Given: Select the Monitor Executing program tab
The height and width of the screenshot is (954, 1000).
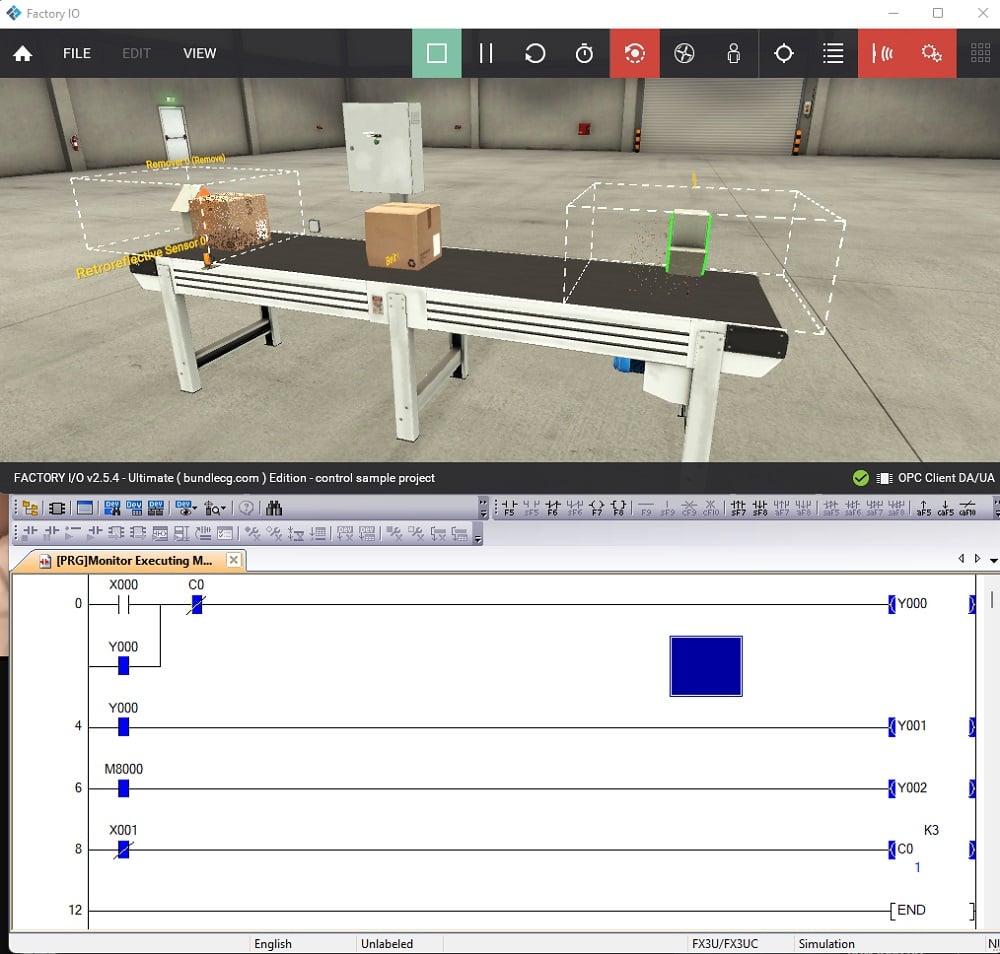Looking at the screenshot, I should click(x=130, y=560).
